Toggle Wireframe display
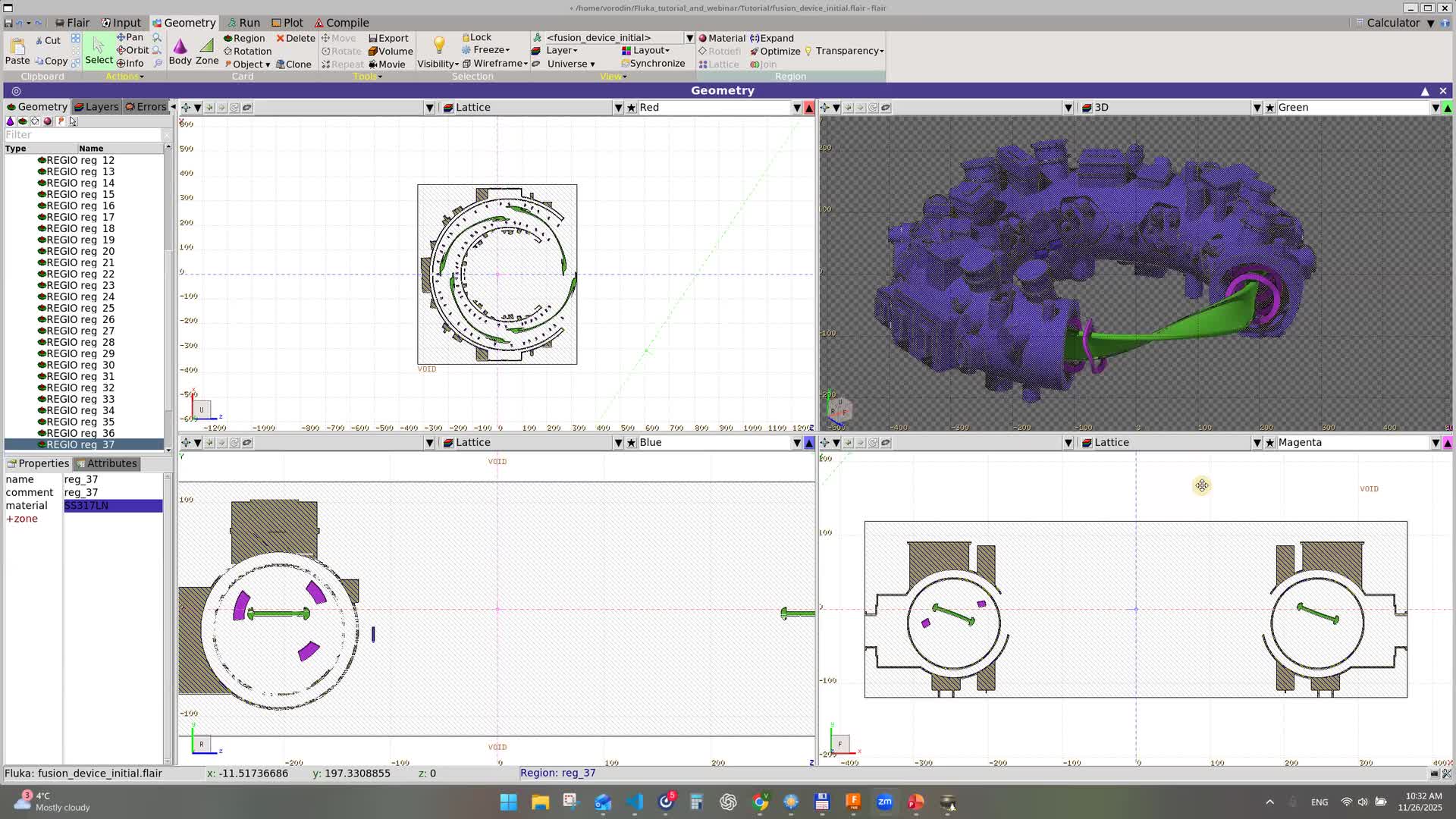The height and width of the screenshot is (819, 1456). [494, 64]
